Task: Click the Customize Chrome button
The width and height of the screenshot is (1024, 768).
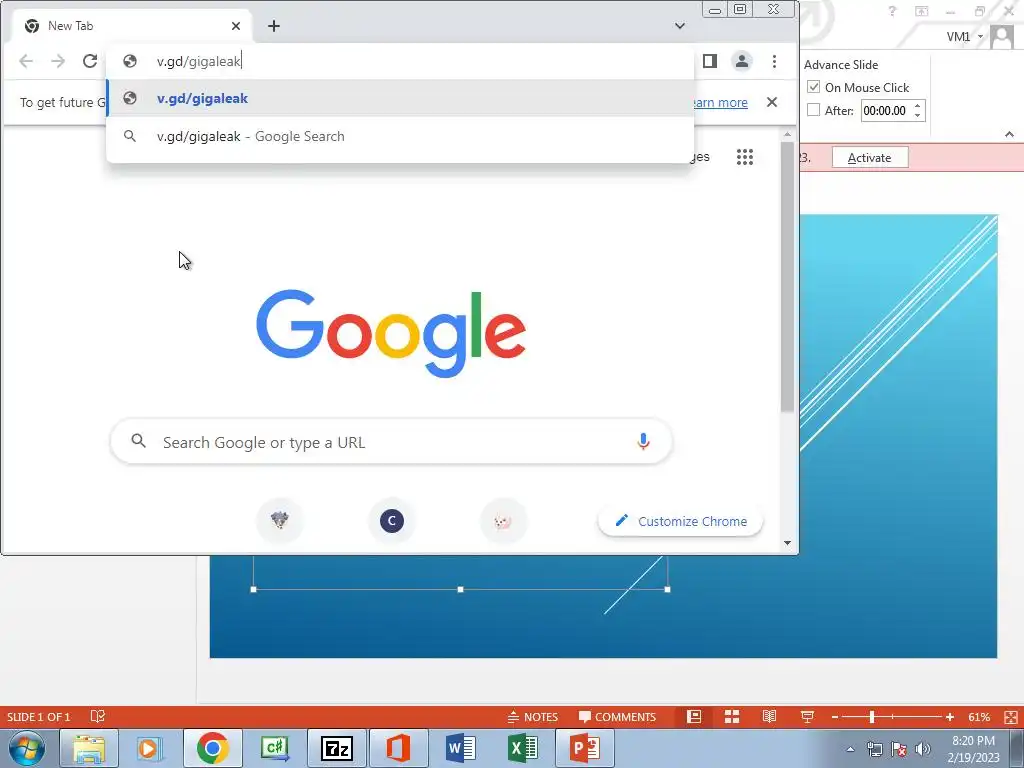Action: [x=680, y=521]
